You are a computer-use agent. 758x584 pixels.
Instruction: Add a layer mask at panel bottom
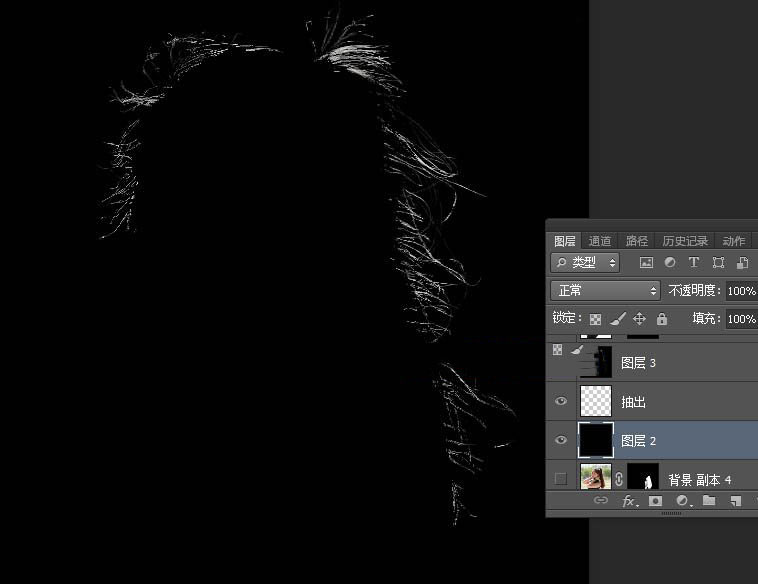tap(655, 501)
